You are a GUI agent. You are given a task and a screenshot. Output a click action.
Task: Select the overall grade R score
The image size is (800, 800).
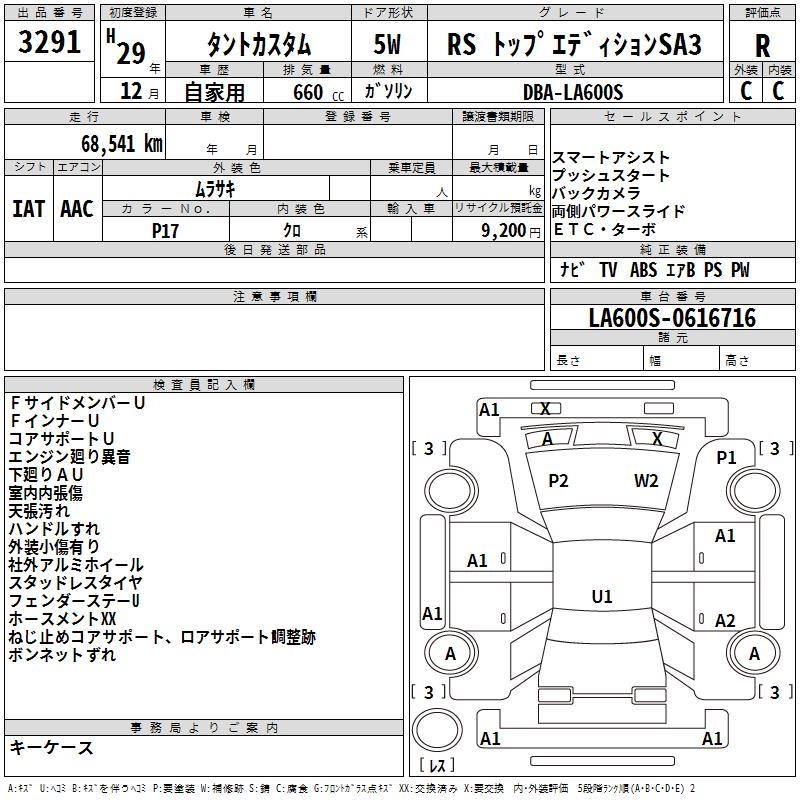tap(762, 47)
